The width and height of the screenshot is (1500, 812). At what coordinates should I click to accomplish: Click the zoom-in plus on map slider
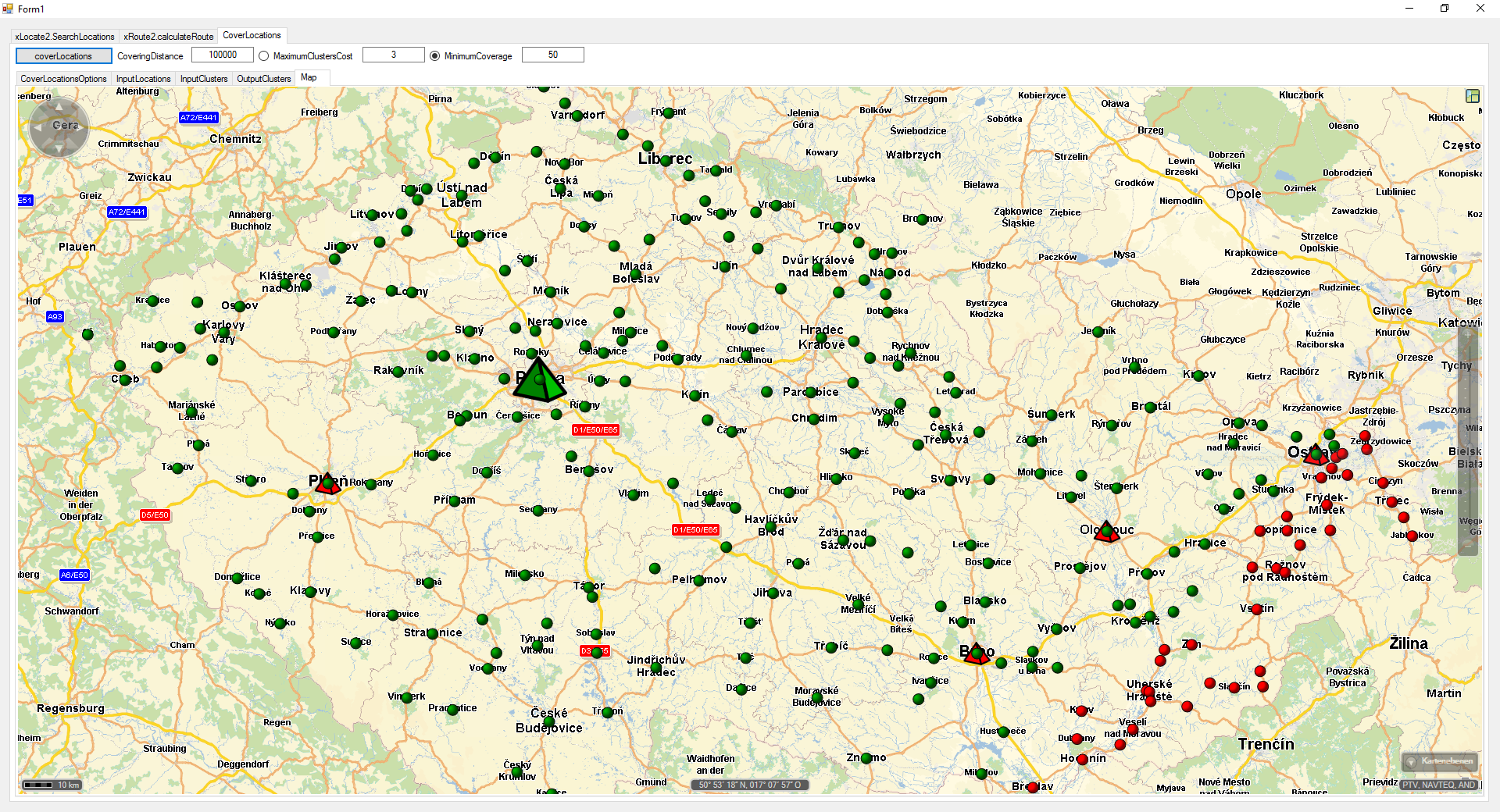(x=1467, y=334)
